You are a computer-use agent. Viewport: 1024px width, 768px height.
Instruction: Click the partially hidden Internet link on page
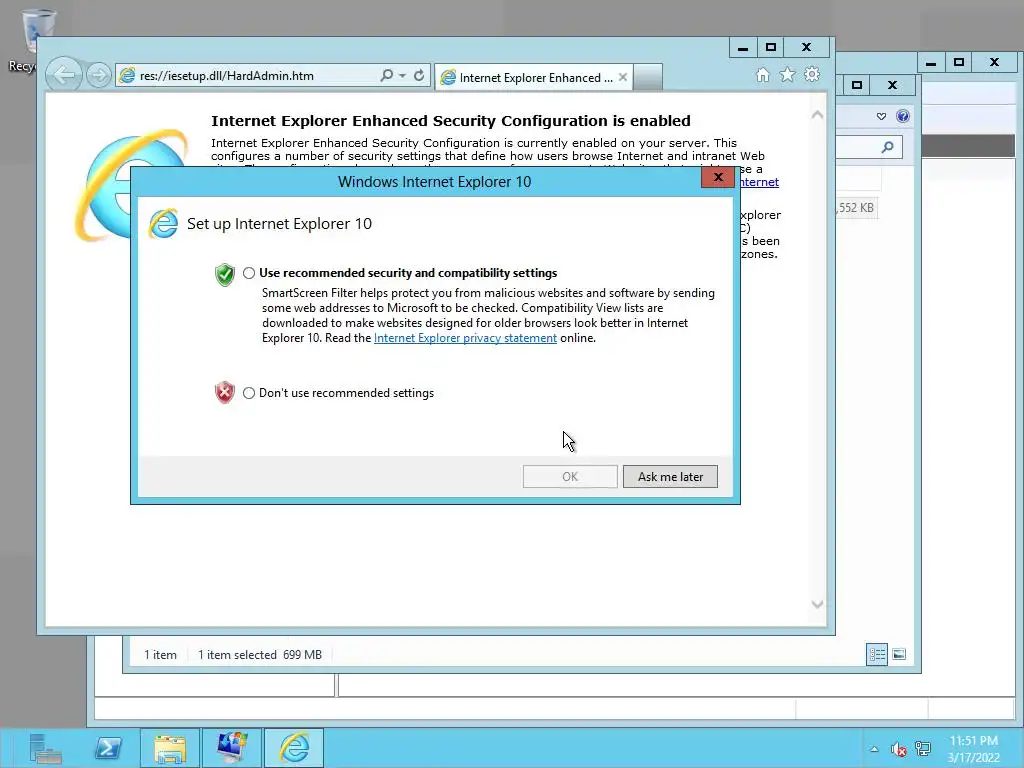click(x=760, y=182)
